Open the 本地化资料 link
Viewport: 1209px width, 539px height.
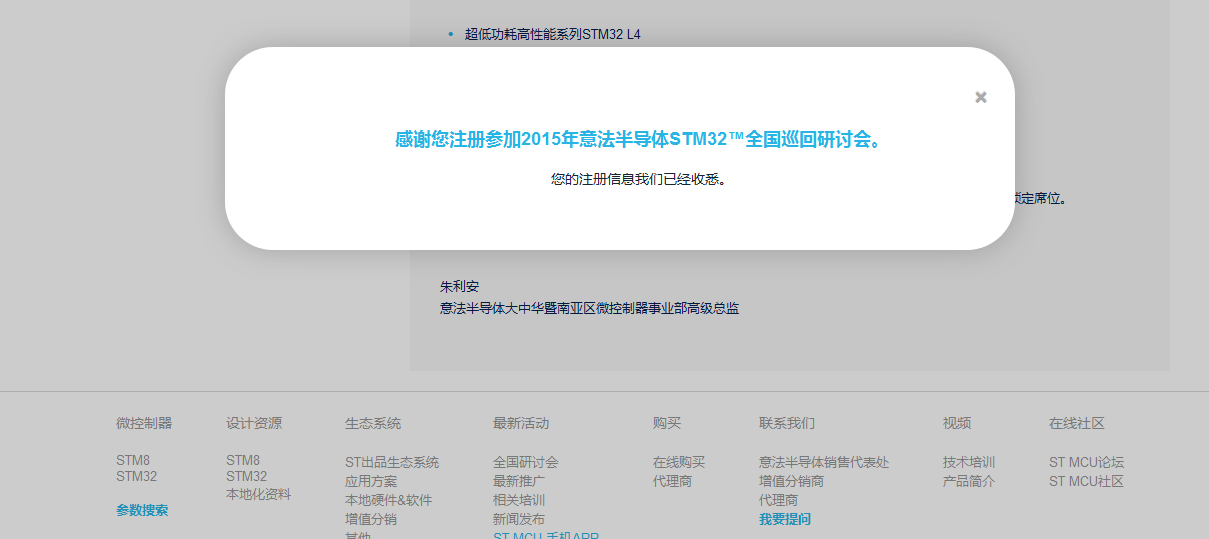(x=258, y=494)
